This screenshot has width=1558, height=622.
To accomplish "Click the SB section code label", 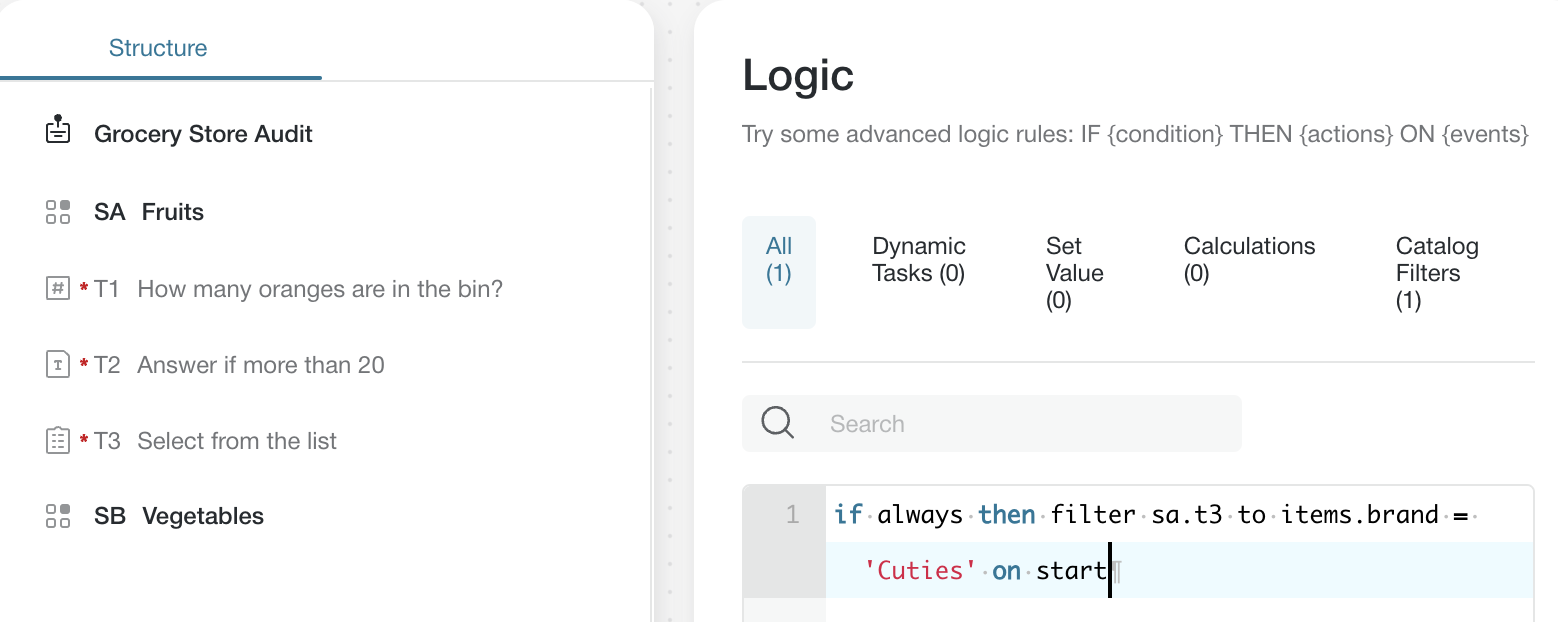I will coord(110,516).
